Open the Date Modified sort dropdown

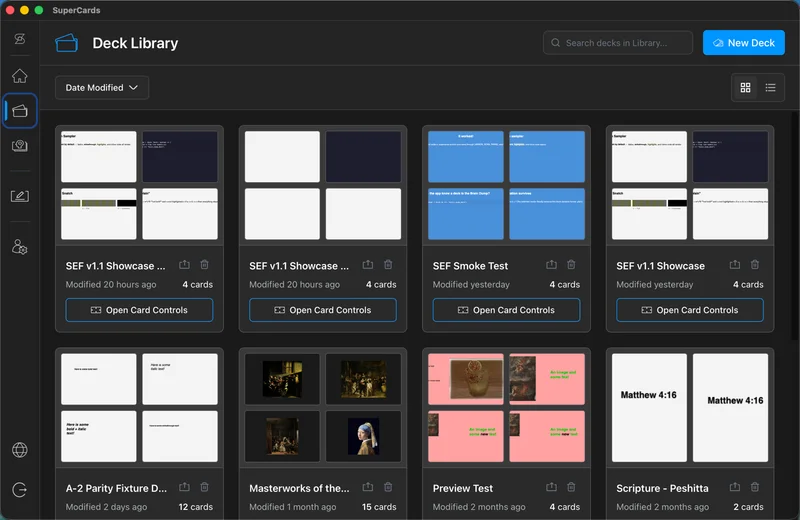click(102, 88)
